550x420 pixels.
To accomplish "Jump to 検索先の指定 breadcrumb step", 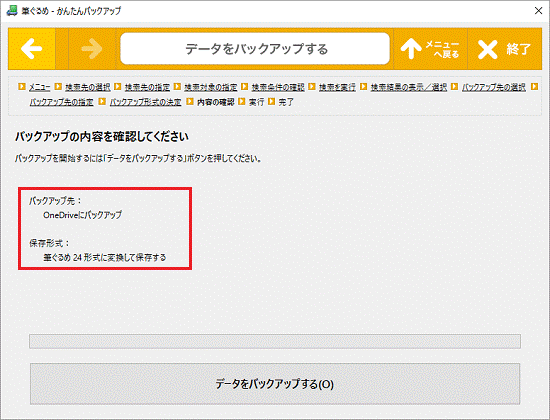I will [x=147, y=87].
